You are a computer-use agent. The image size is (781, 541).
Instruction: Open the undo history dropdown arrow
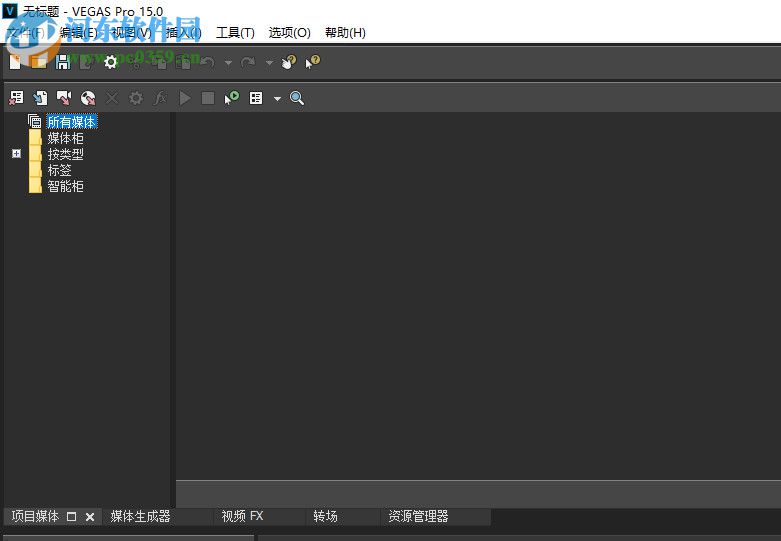[228, 63]
